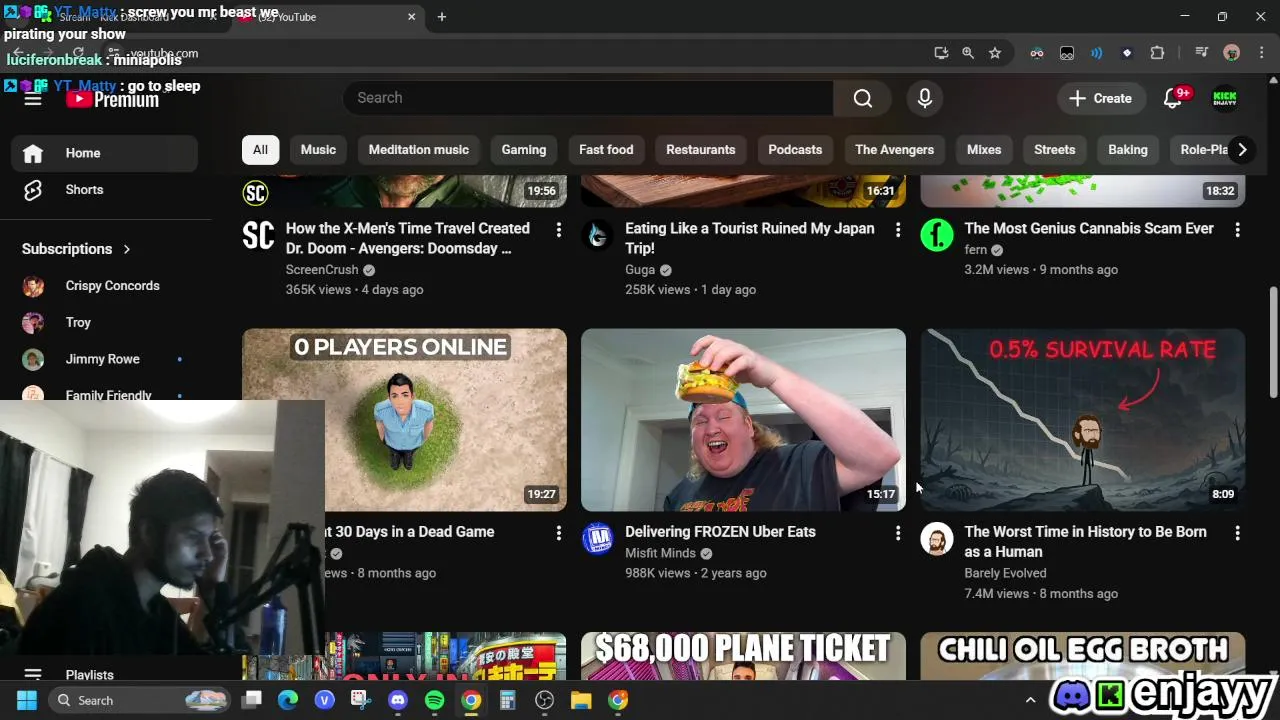Screen dimensions: 1280x720
Task: Go to Home in the sidebar
Action: point(105,153)
